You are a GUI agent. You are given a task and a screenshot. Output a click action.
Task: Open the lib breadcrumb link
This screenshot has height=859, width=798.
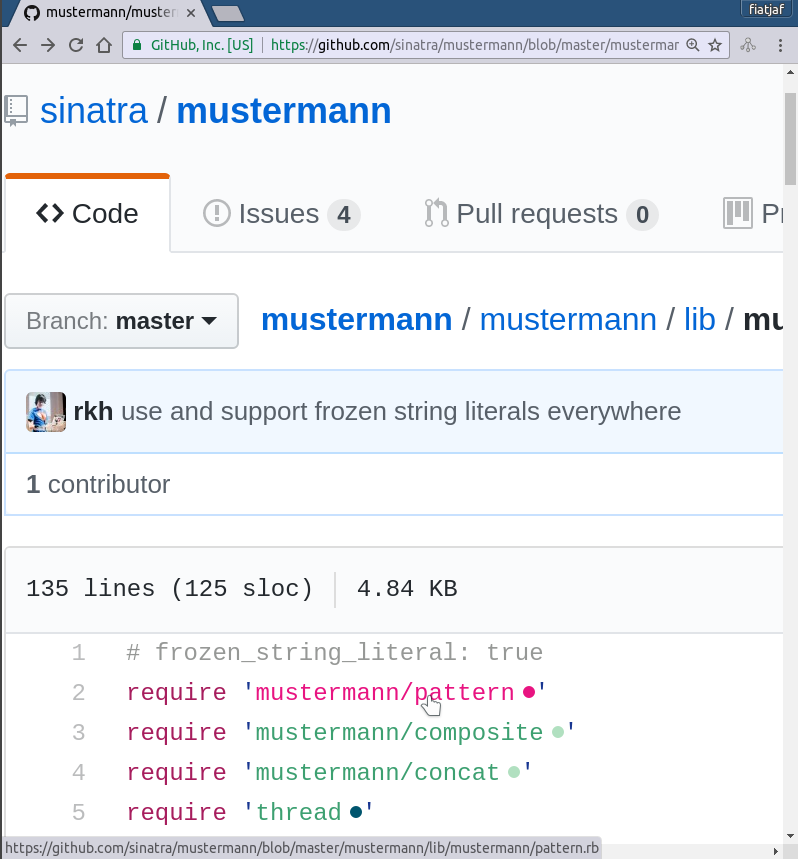click(699, 320)
